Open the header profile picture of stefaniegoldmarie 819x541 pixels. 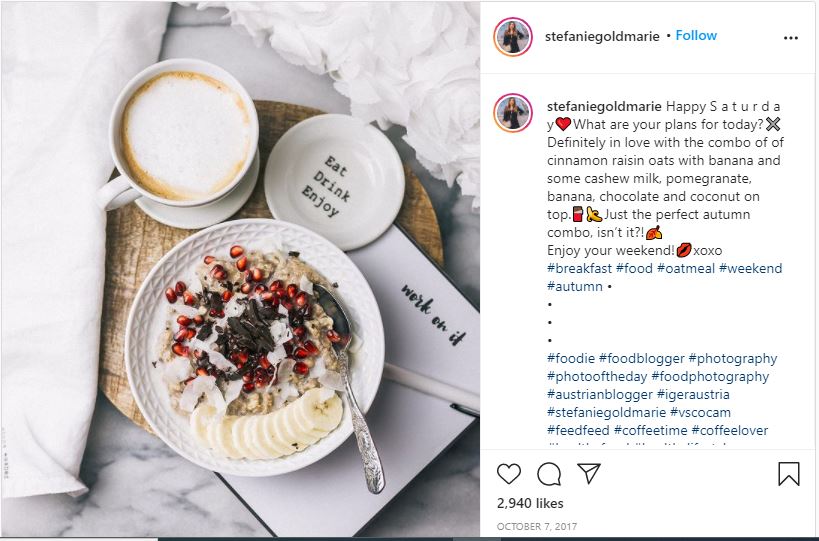tap(513, 37)
